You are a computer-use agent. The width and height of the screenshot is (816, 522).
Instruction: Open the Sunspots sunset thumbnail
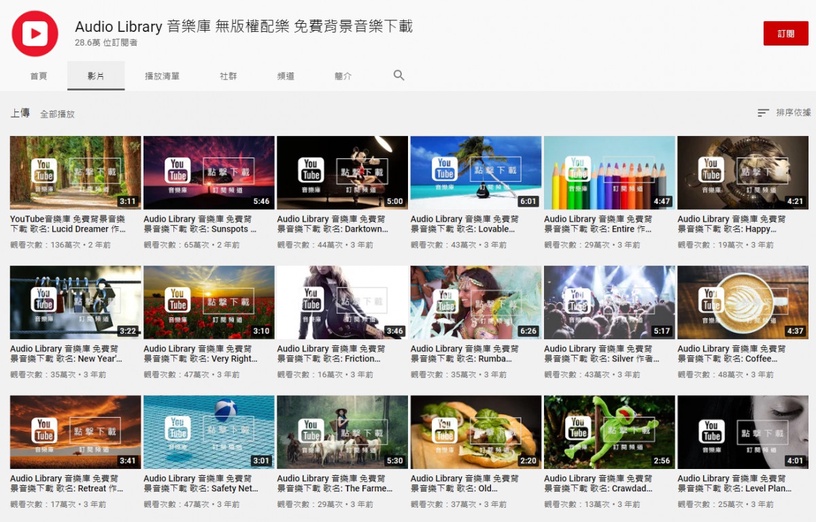pyautogui.click(x=209, y=173)
